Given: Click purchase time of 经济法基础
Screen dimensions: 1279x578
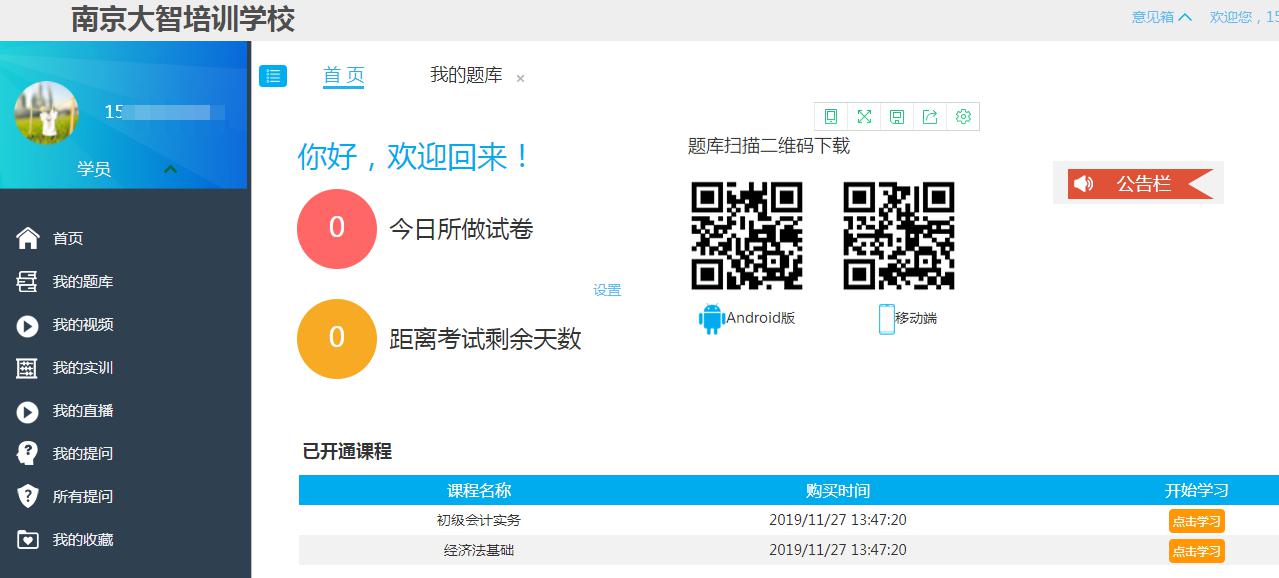Looking at the screenshot, I should (x=838, y=550).
